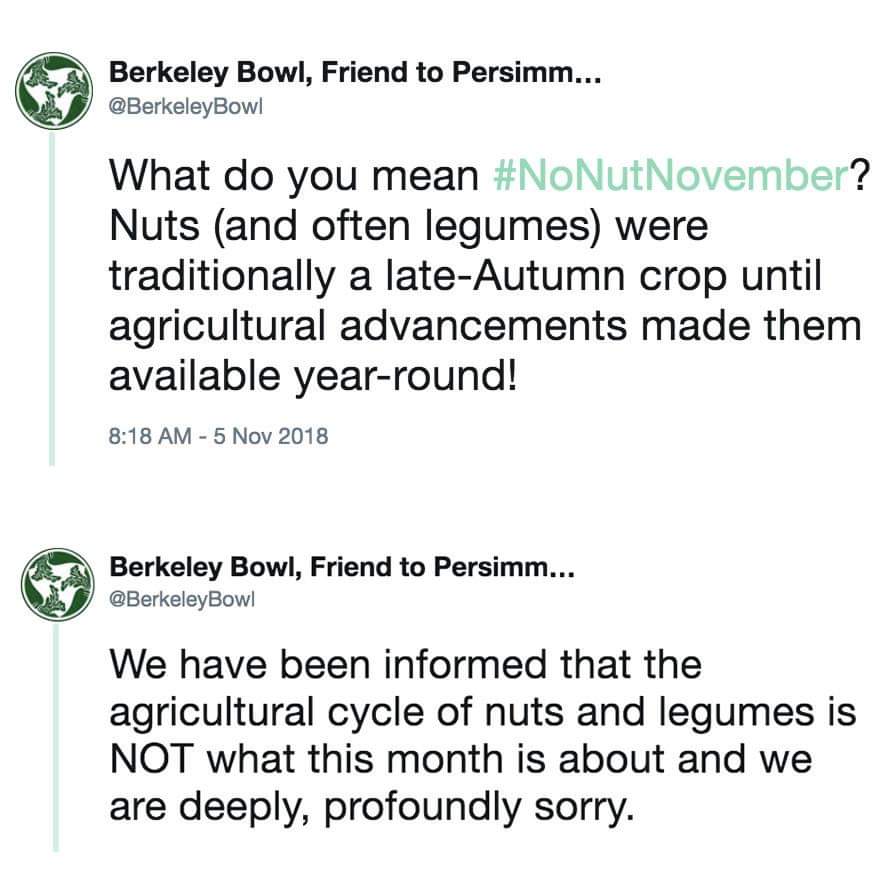Click the display name on the first tweet
The image size is (886, 886).
355,72
